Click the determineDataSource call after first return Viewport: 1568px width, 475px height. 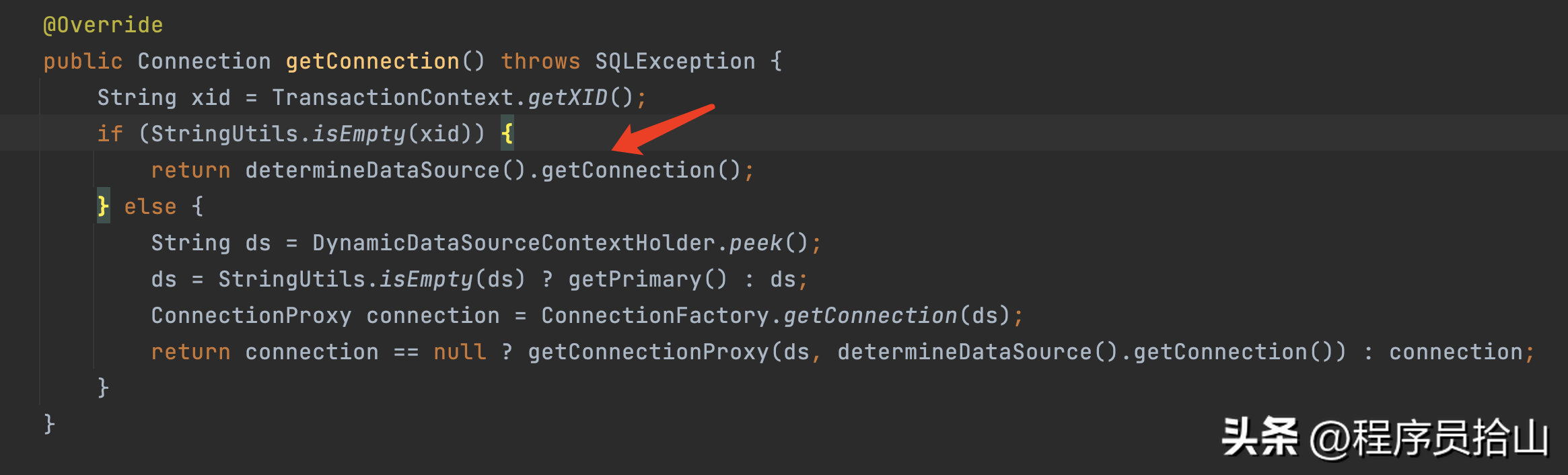click(372, 171)
